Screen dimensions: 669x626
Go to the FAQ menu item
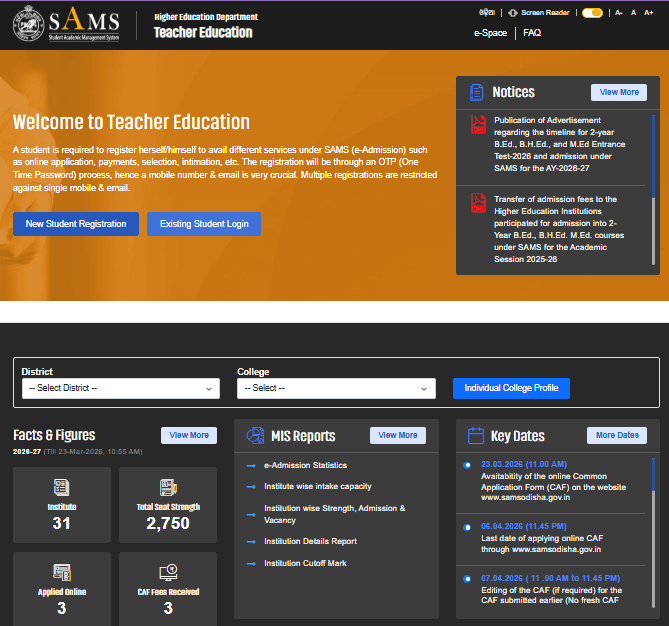pyautogui.click(x=532, y=33)
